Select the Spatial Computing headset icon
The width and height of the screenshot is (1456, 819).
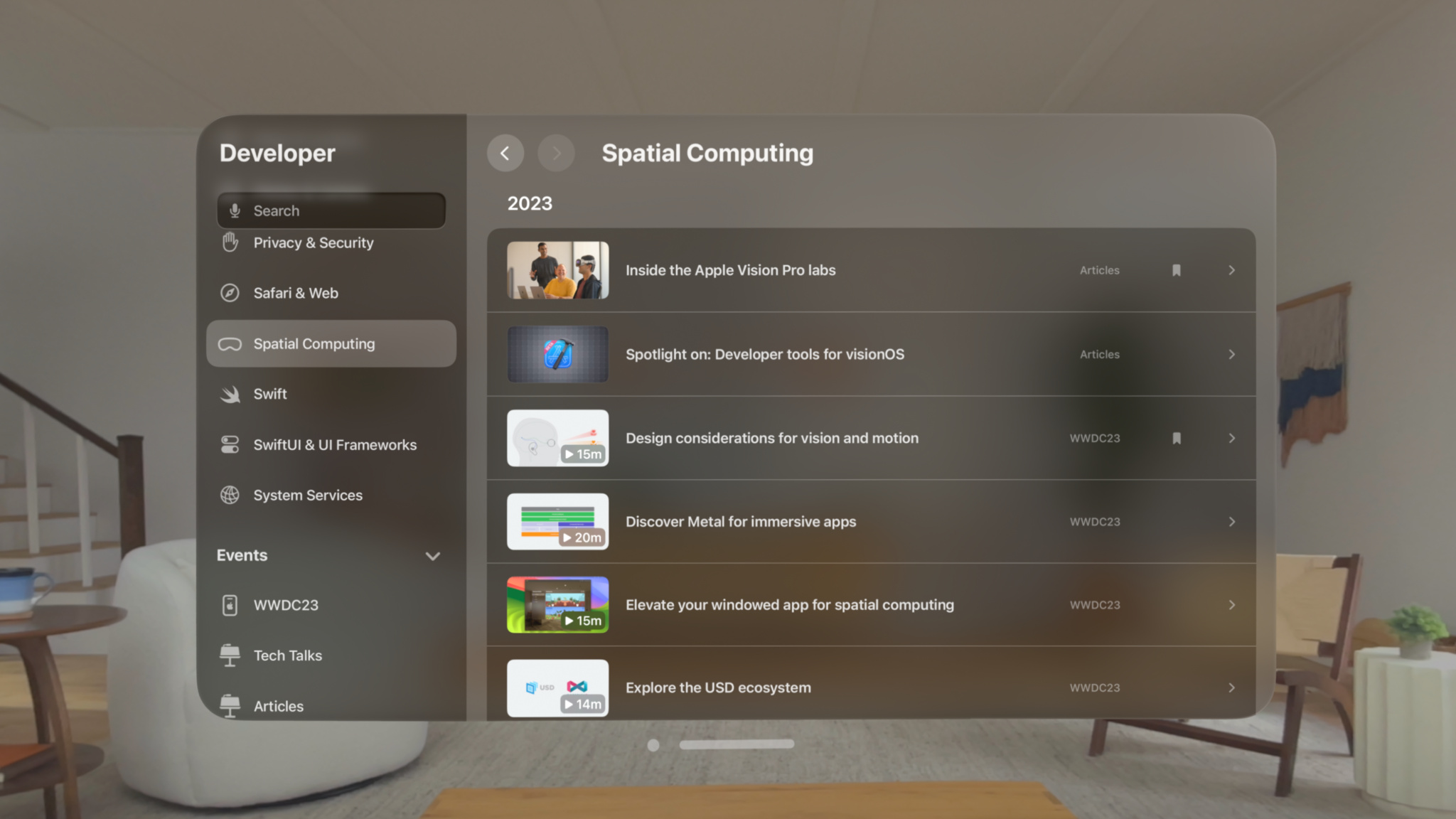tap(230, 343)
